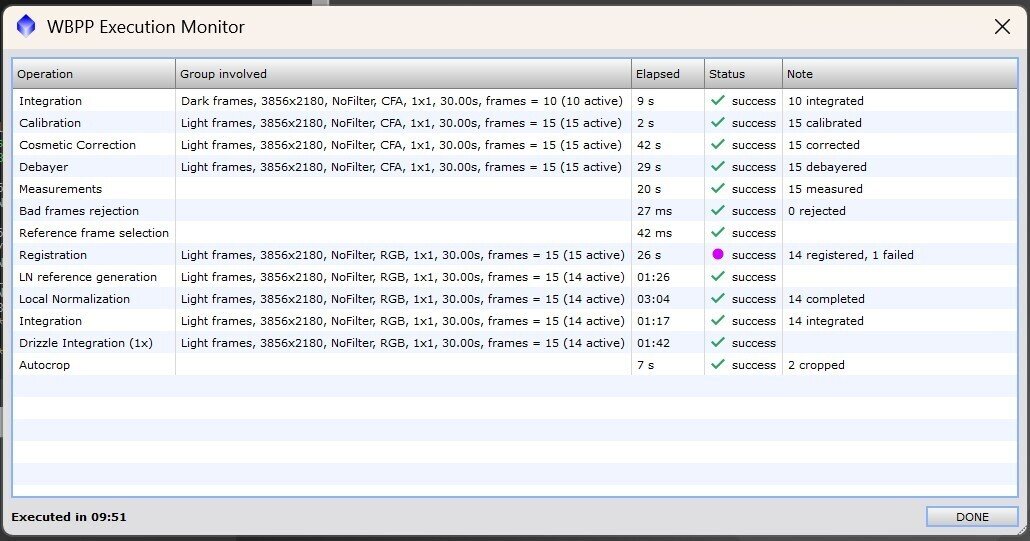1030x541 pixels.
Task: Click the '15 corrected' note
Action: point(824,145)
